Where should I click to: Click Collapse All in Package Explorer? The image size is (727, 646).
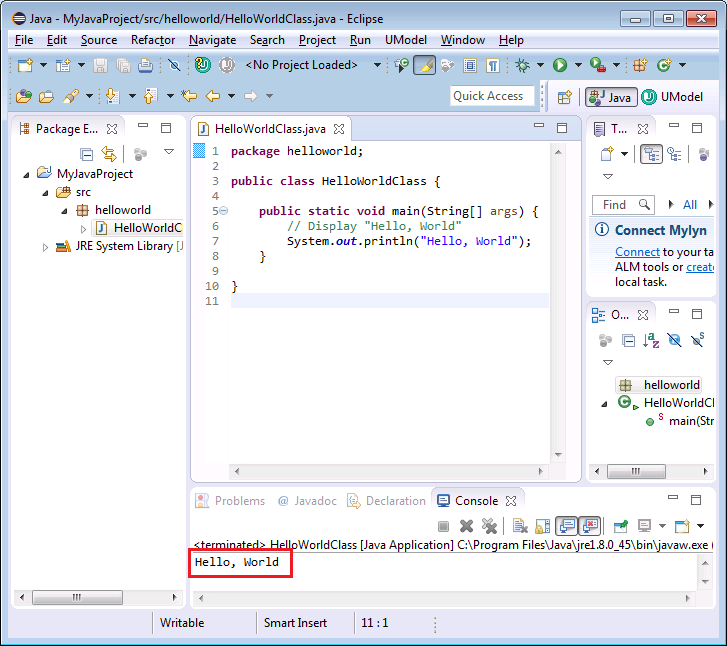click(x=87, y=153)
